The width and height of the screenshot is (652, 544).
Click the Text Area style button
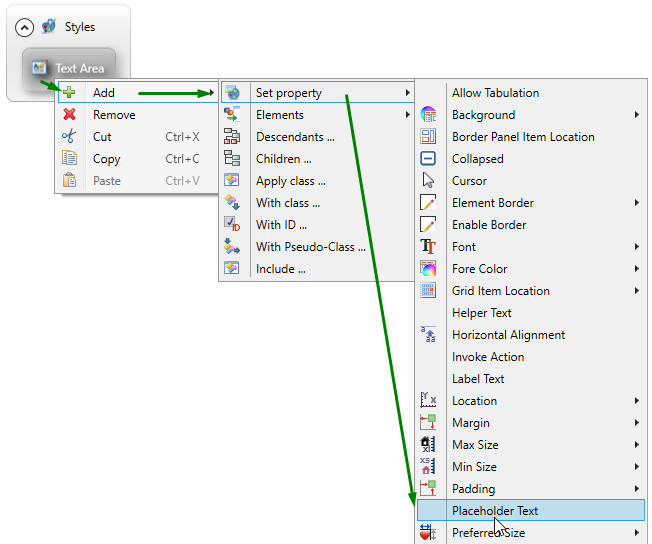click(x=68, y=68)
